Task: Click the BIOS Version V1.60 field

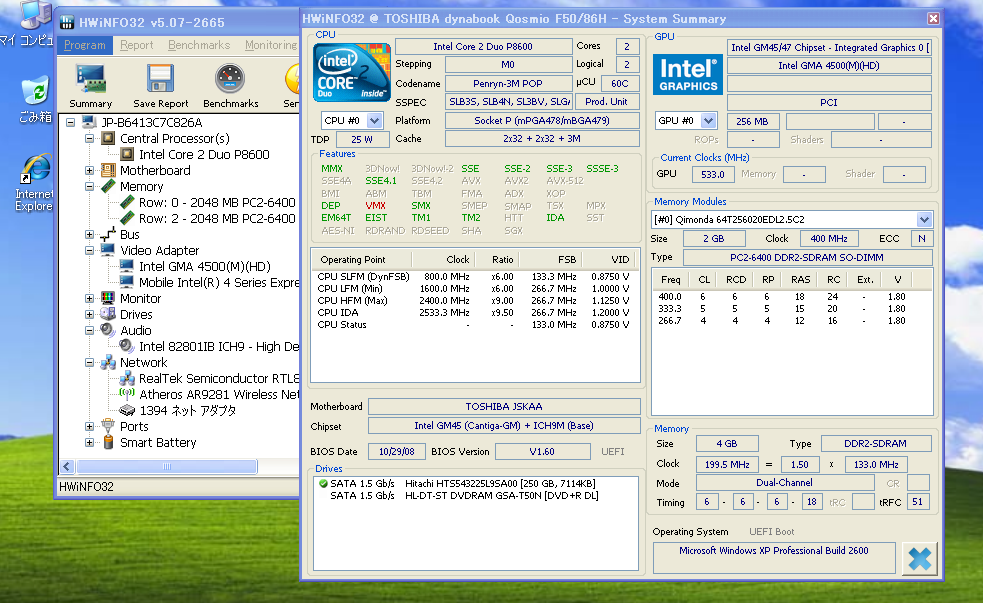Action: coord(542,451)
